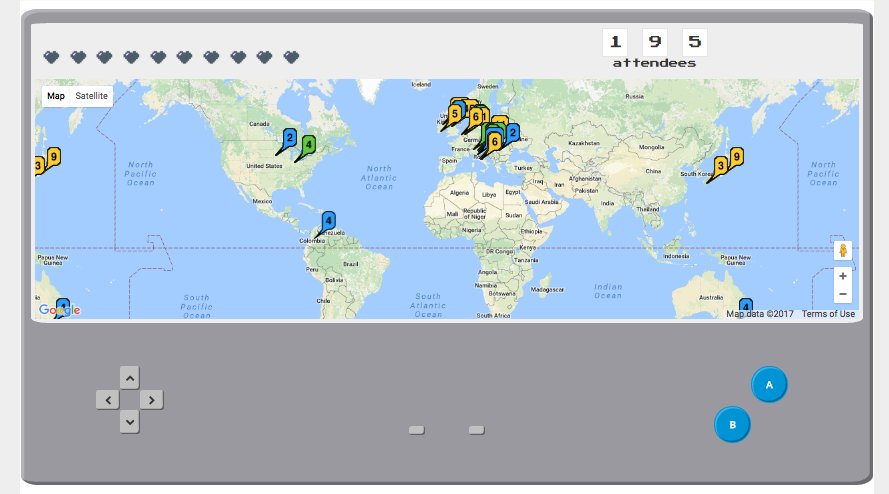The height and width of the screenshot is (494, 889).
Task: Click the 'Indonesia' map label
Action: [676, 256]
